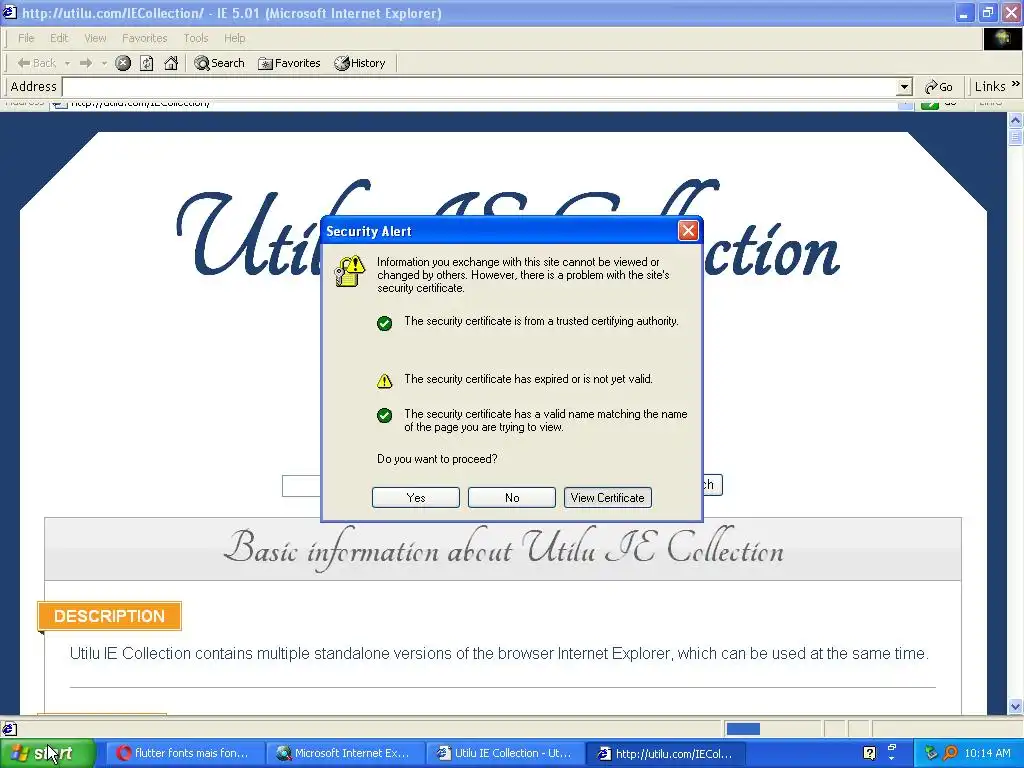Click the yellow warning icon beside expired
Screen dimensions: 1024x768
(x=385, y=381)
